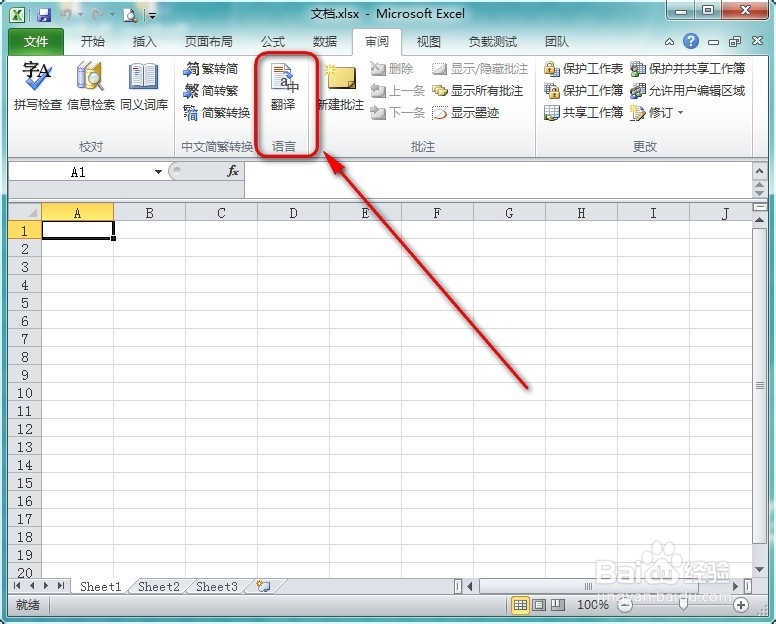This screenshot has height=624, width=776.
Task: Open the Name Box dropdown arrow
Action: tap(158, 172)
